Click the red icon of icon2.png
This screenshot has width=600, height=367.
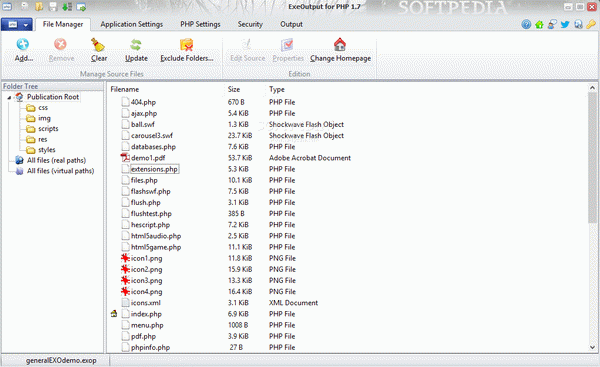[125, 269]
